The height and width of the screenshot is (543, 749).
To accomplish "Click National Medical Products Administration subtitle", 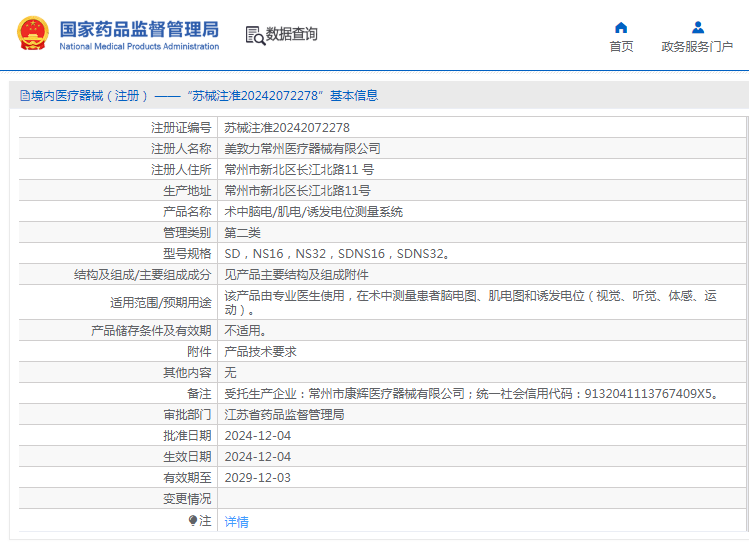I will [139, 46].
